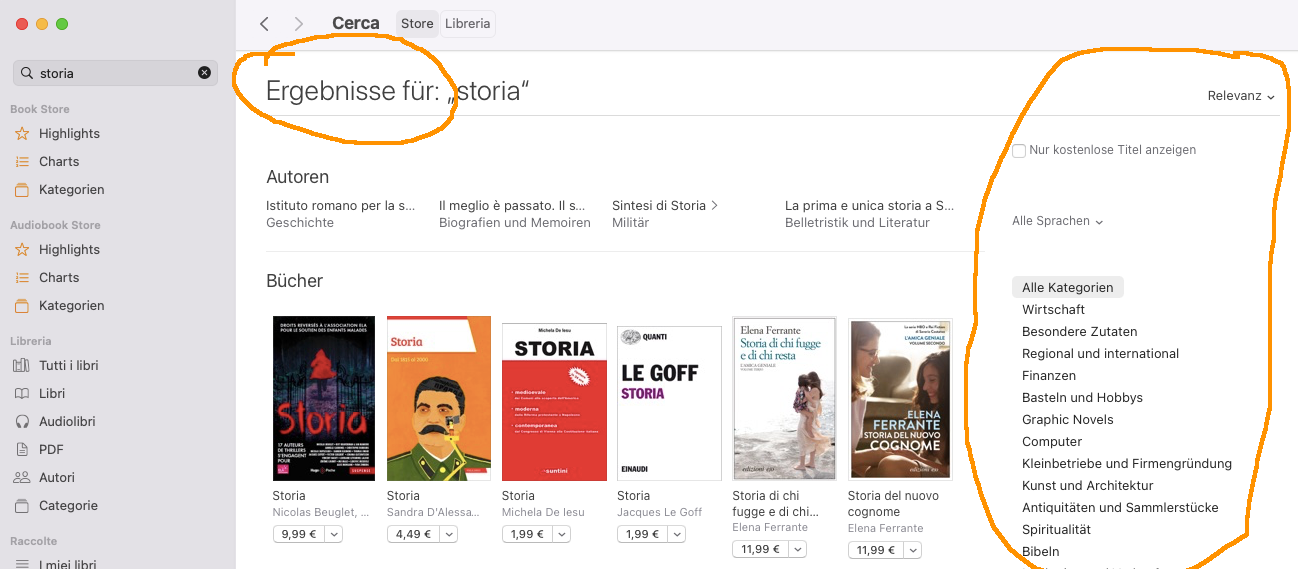
Task: Select Libri book icon in sidebar
Action: tap(22, 393)
